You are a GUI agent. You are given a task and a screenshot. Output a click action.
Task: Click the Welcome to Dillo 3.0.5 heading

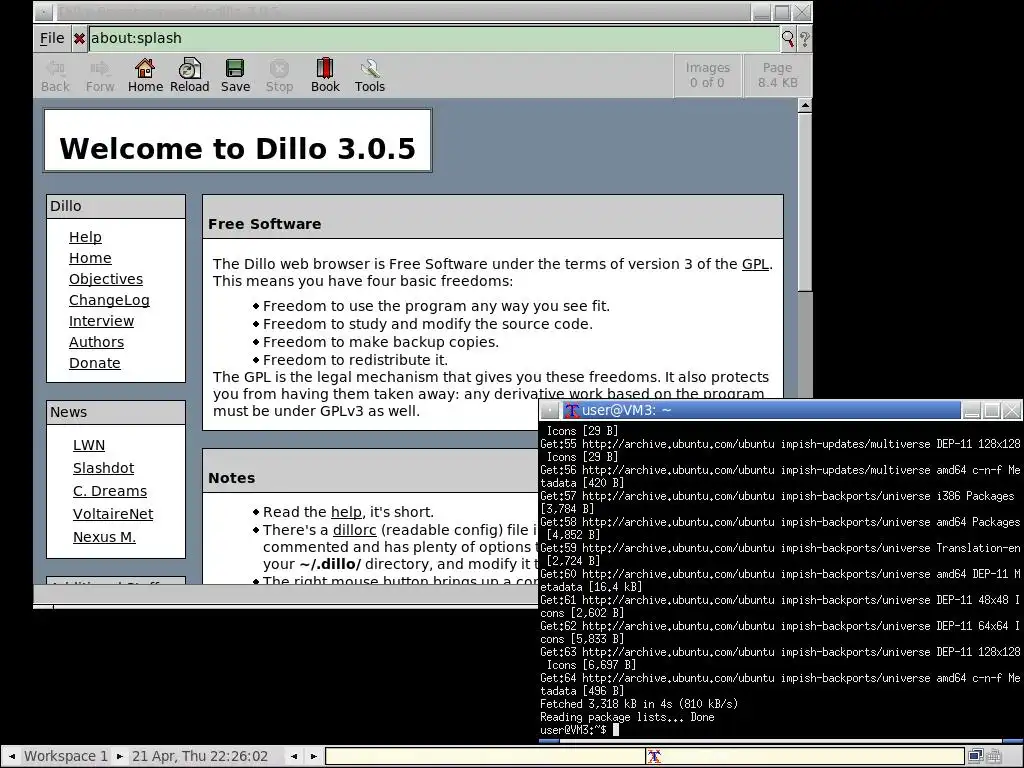click(x=238, y=148)
